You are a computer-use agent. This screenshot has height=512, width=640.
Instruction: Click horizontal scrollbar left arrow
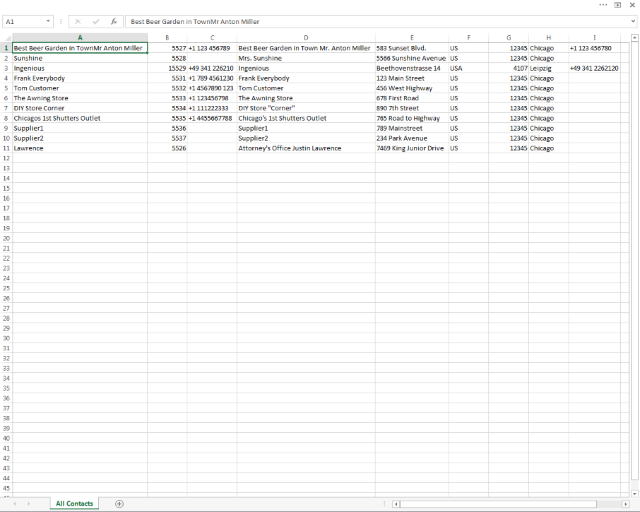click(396, 504)
